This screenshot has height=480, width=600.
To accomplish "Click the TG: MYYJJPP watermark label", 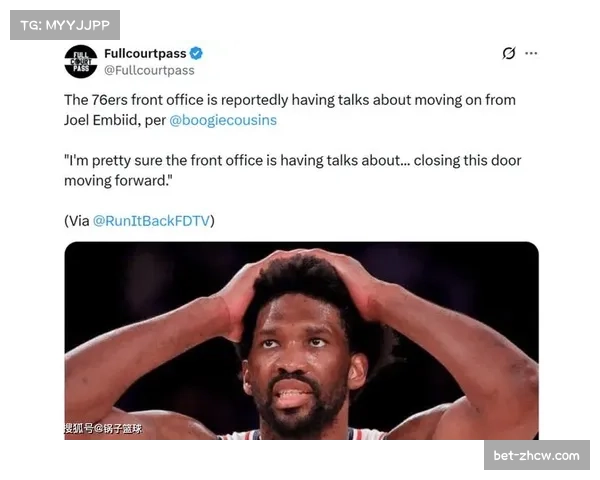I will 65,25.
